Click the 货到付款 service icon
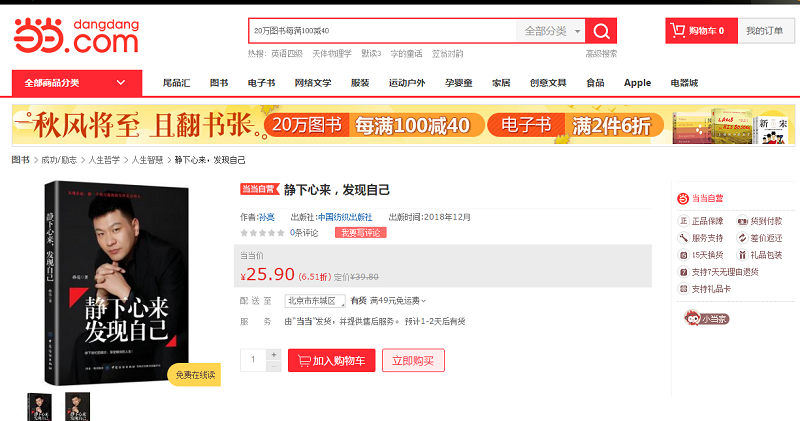Screen dimensions: 800x421 coord(742,221)
